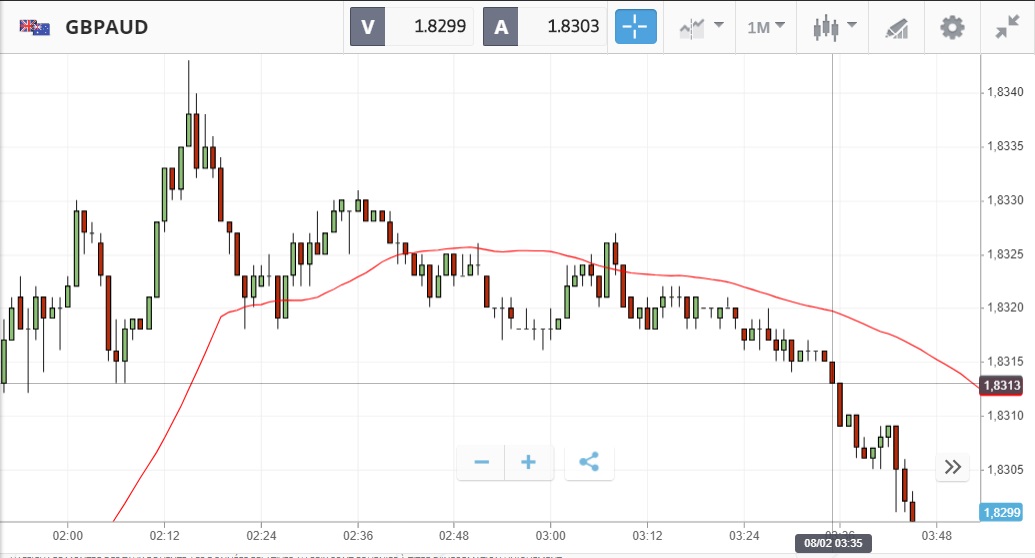
Task: Open the drawing tools ruler icon
Action: [896, 28]
